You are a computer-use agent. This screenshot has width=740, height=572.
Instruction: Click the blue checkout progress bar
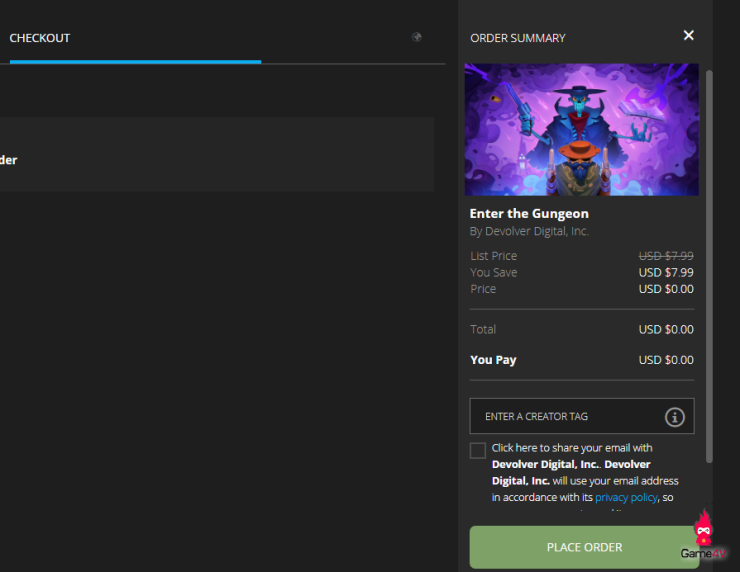point(135,61)
